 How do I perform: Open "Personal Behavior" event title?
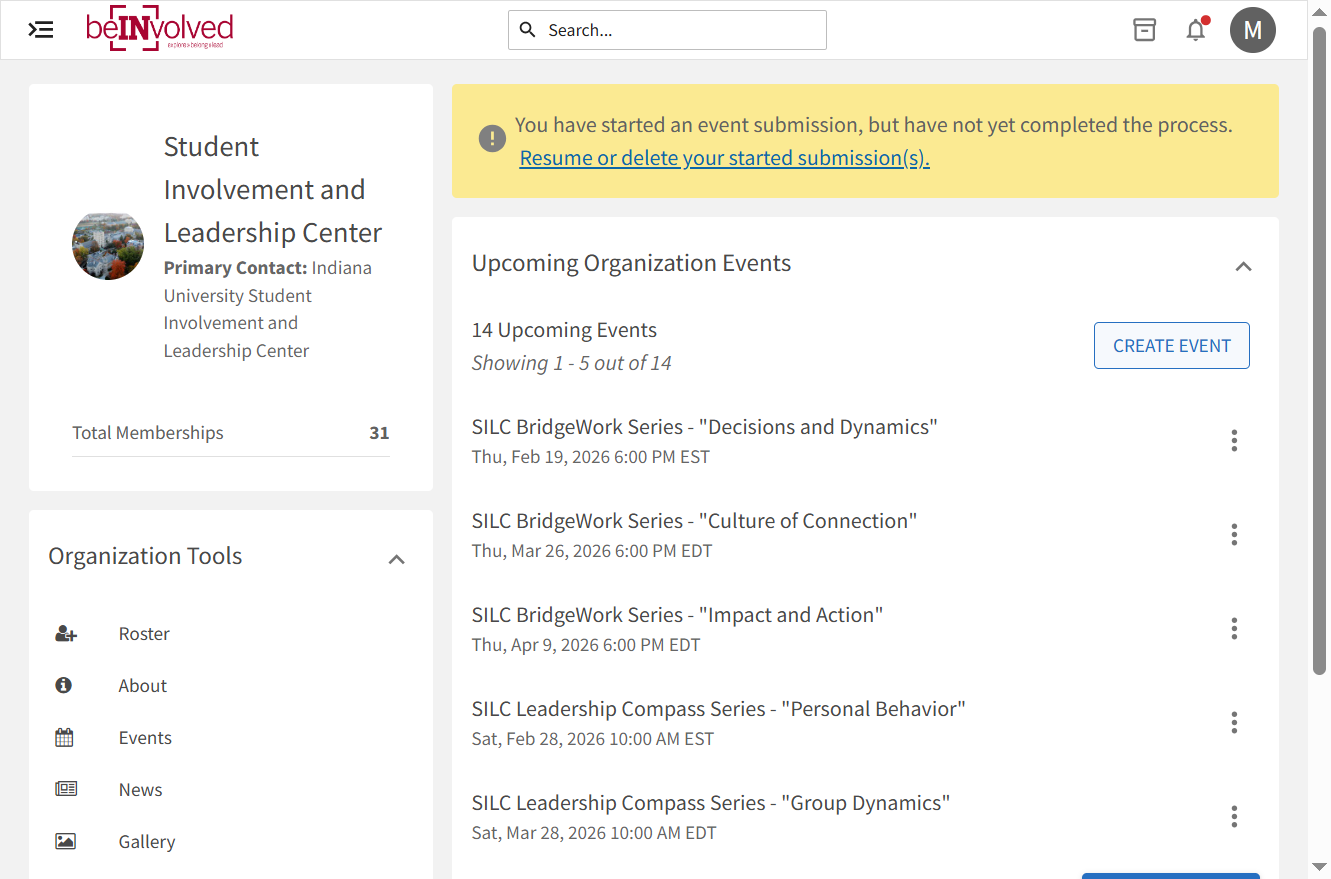(719, 709)
